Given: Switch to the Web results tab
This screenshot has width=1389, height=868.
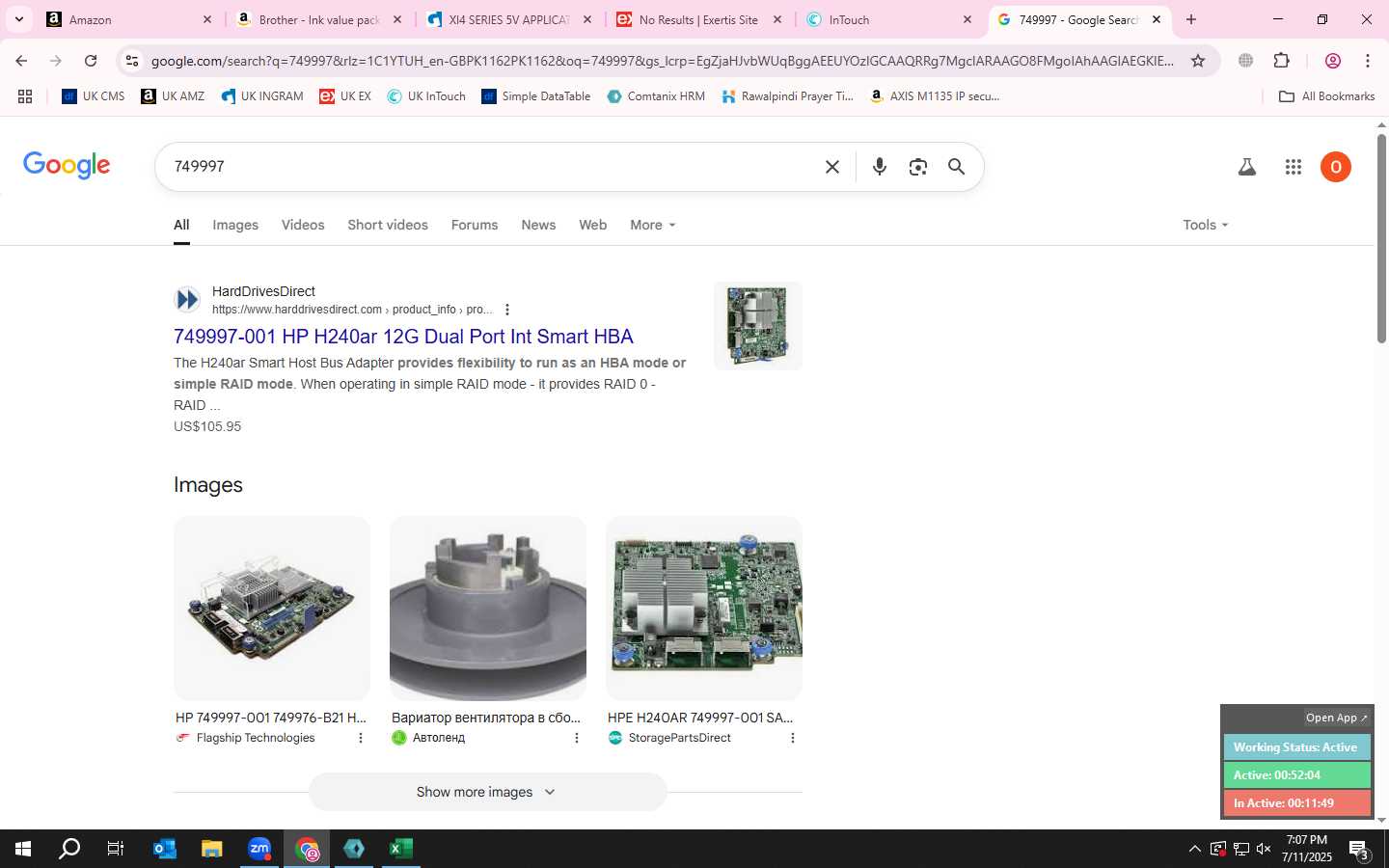Looking at the screenshot, I should click(593, 225).
